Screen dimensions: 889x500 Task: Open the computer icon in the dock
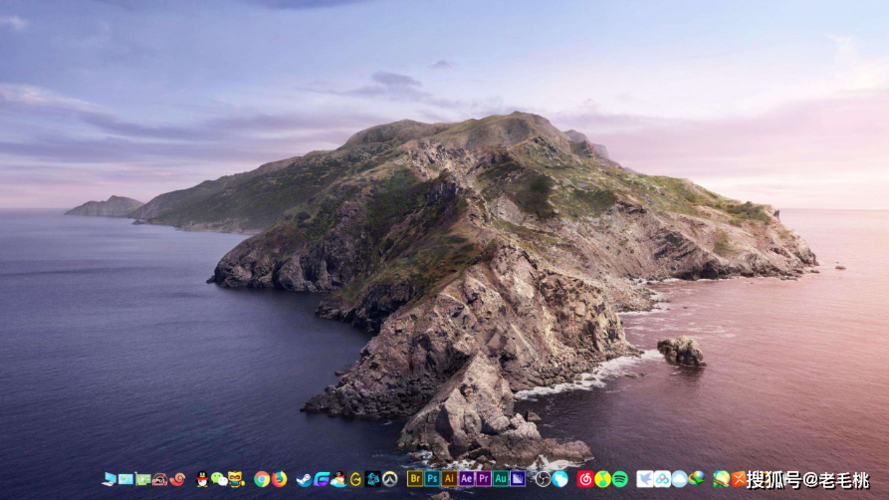pos(109,479)
